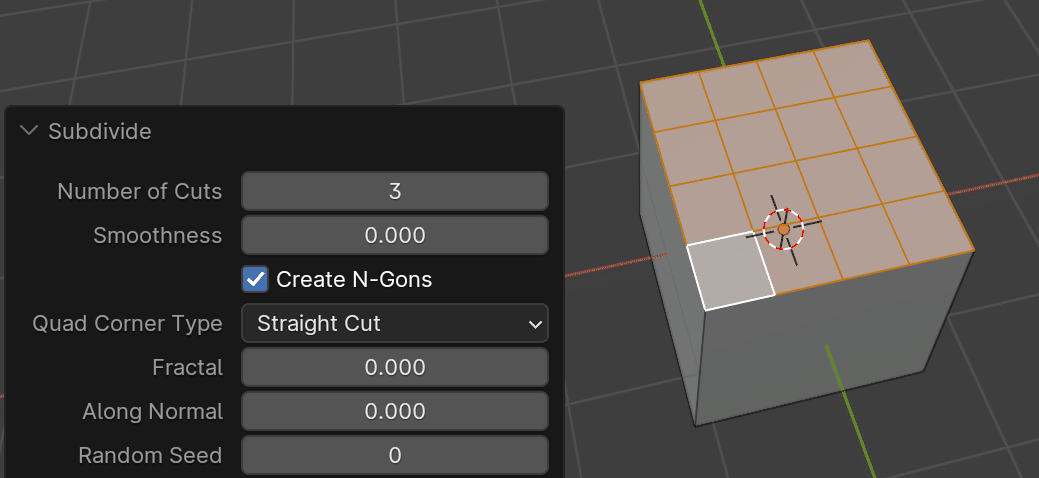The image size is (1039, 478).
Task: Click the Subdivide panel title text
Action: click(100, 131)
